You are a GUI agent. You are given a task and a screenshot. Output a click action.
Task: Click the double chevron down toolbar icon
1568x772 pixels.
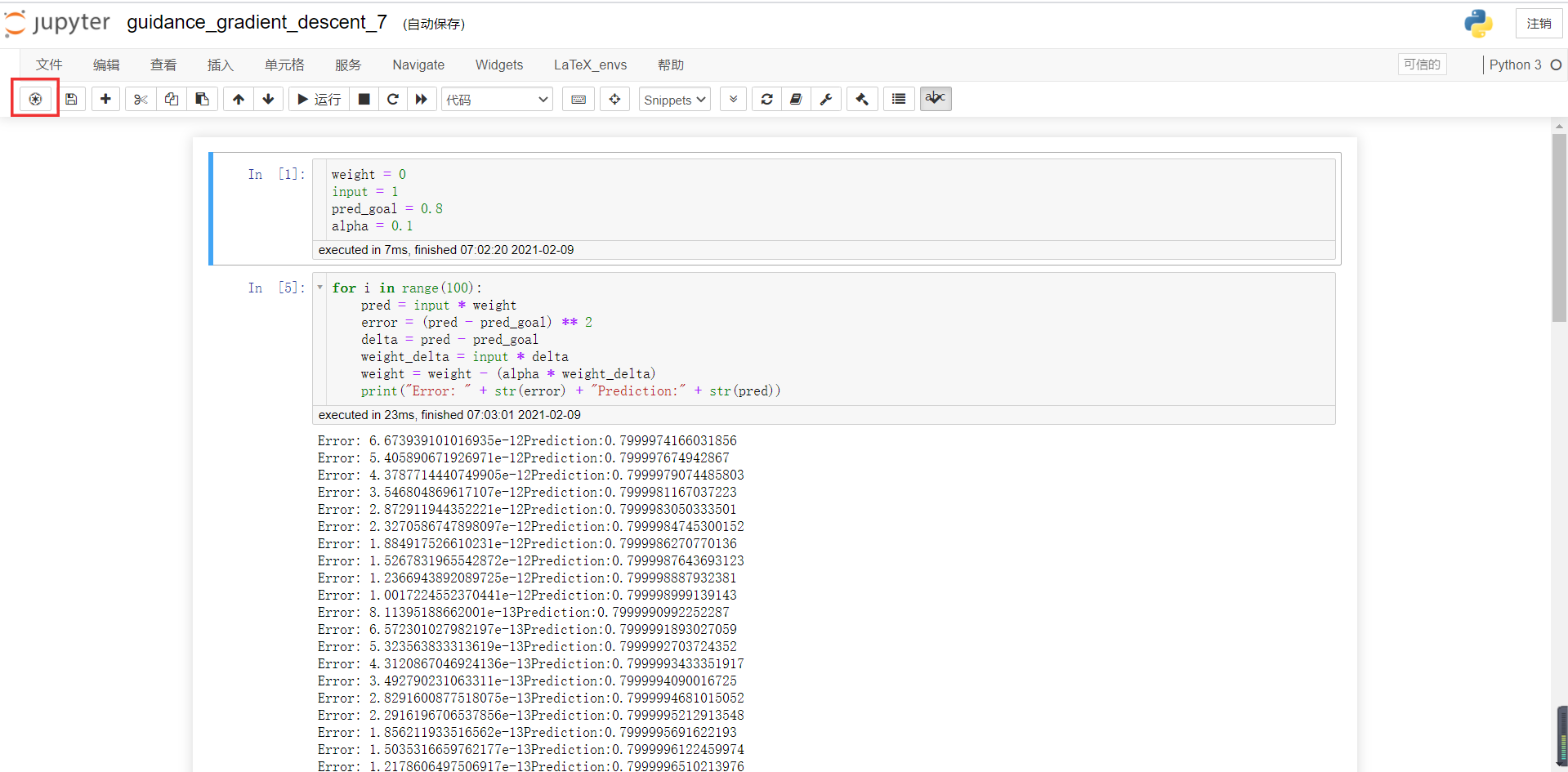pyautogui.click(x=733, y=99)
